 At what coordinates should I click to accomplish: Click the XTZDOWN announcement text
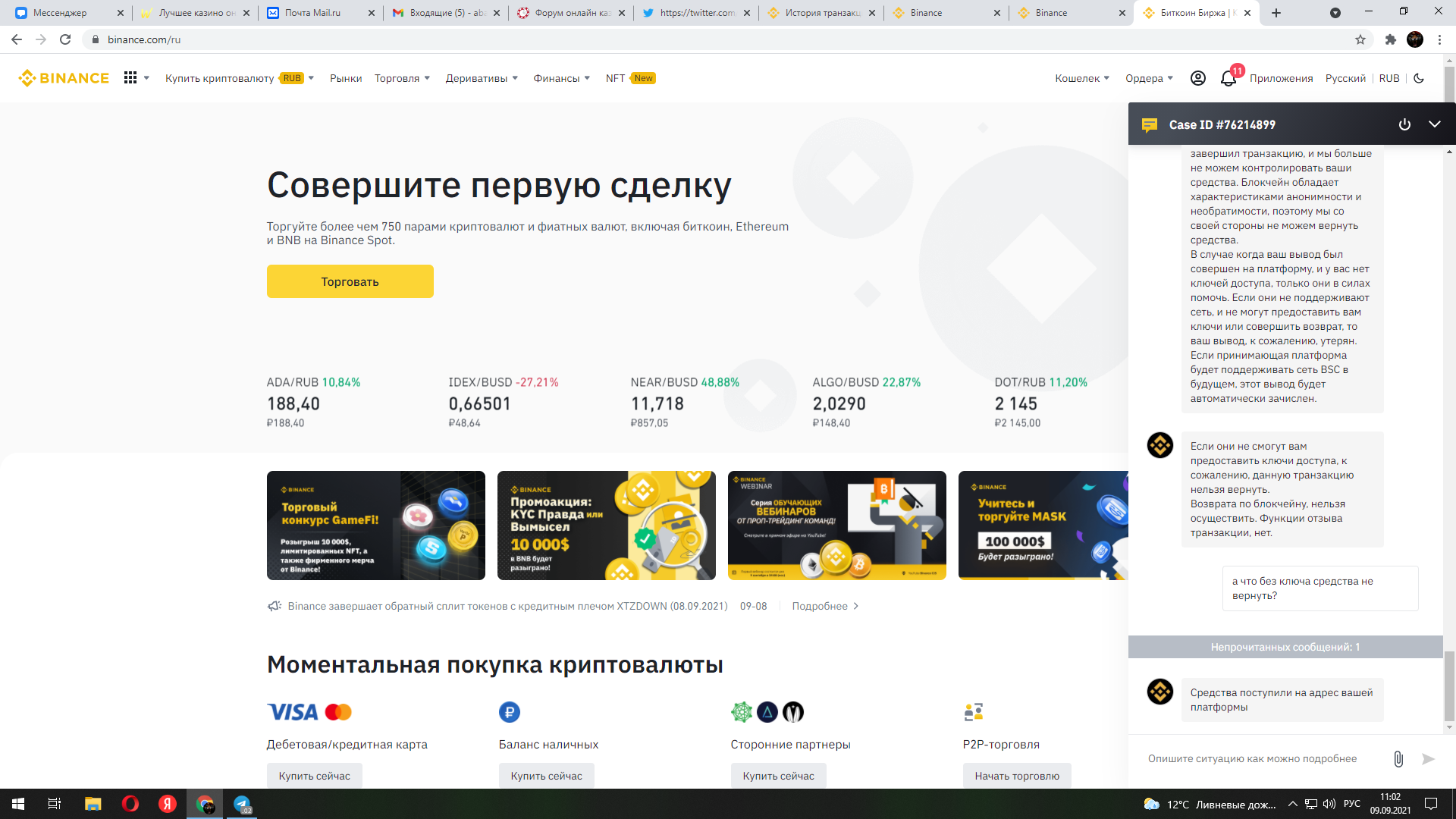click(x=507, y=606)
